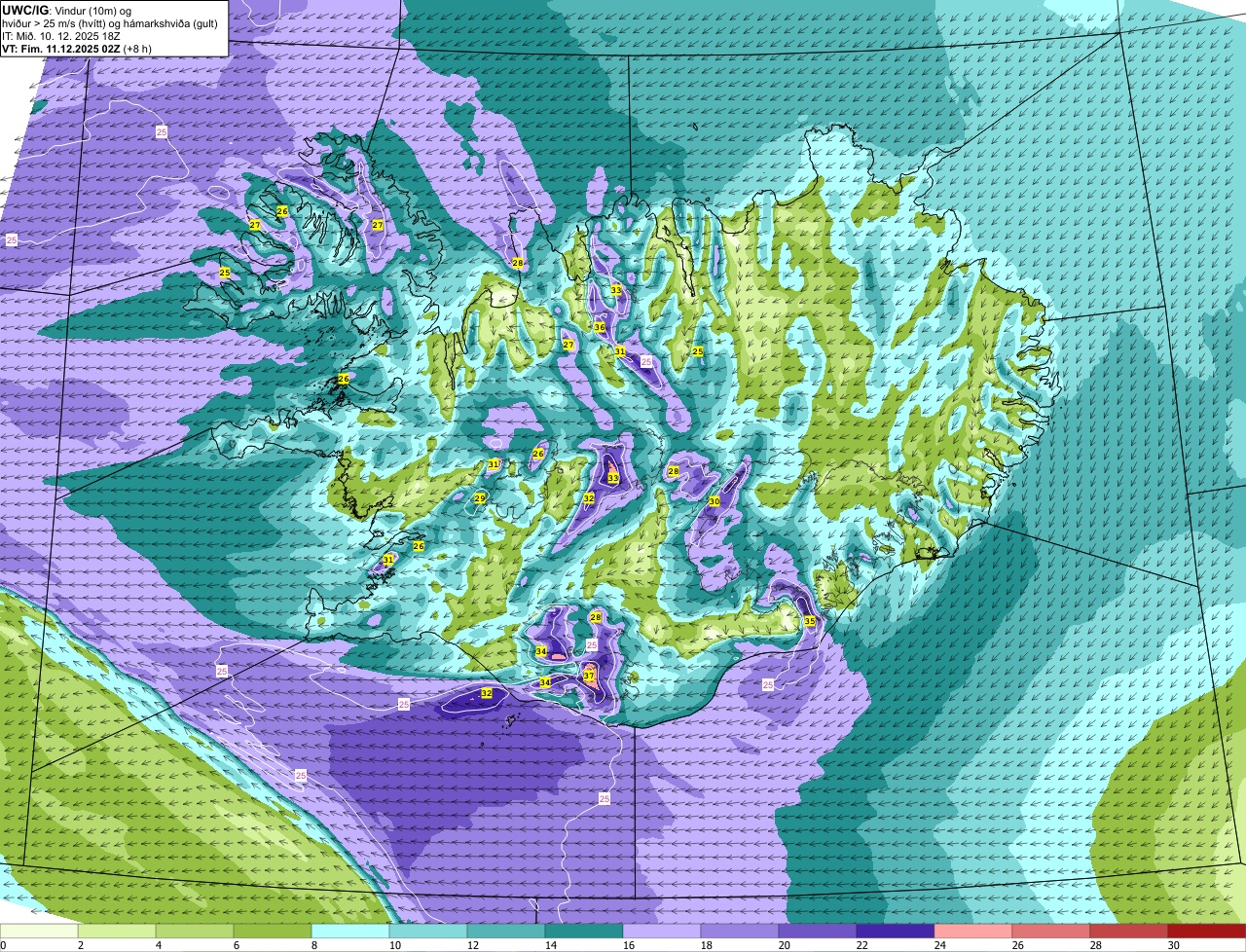Image resolution: width=1246 pixels, height=952 pixels.
Task: Pick the lavender 16–18 legend swatch
Action: [x=662, y=931]
